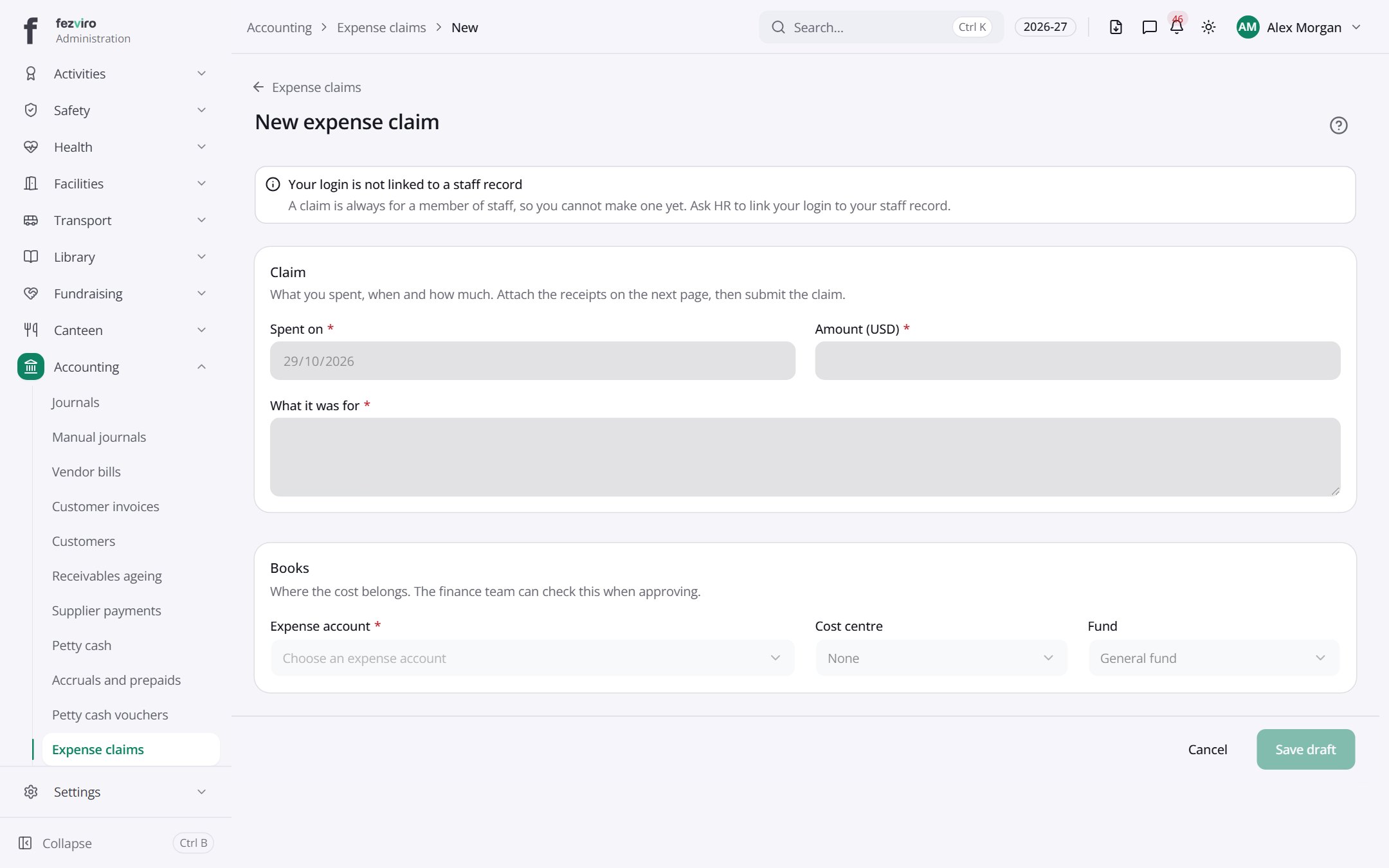Click the search magnifier icon
Viewport: 1389px width, 868px height.
778,27
